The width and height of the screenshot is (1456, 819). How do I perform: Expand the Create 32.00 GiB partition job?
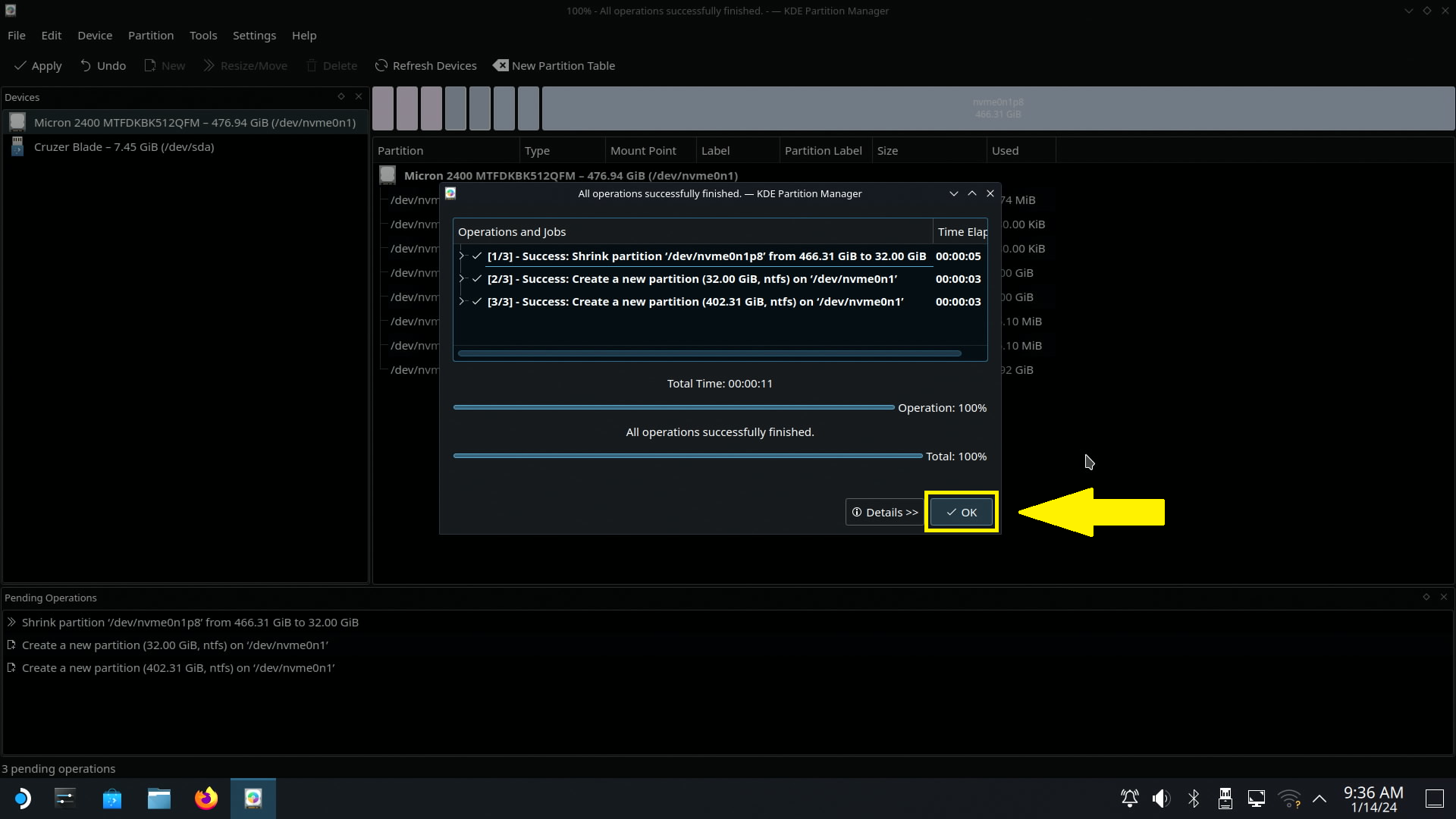tap(461, 279)
